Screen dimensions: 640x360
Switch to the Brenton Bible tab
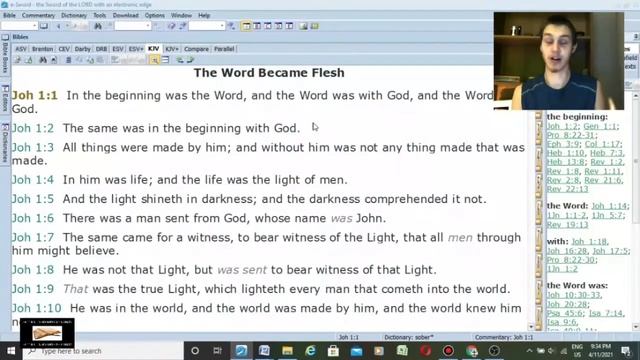coord(42,49)
